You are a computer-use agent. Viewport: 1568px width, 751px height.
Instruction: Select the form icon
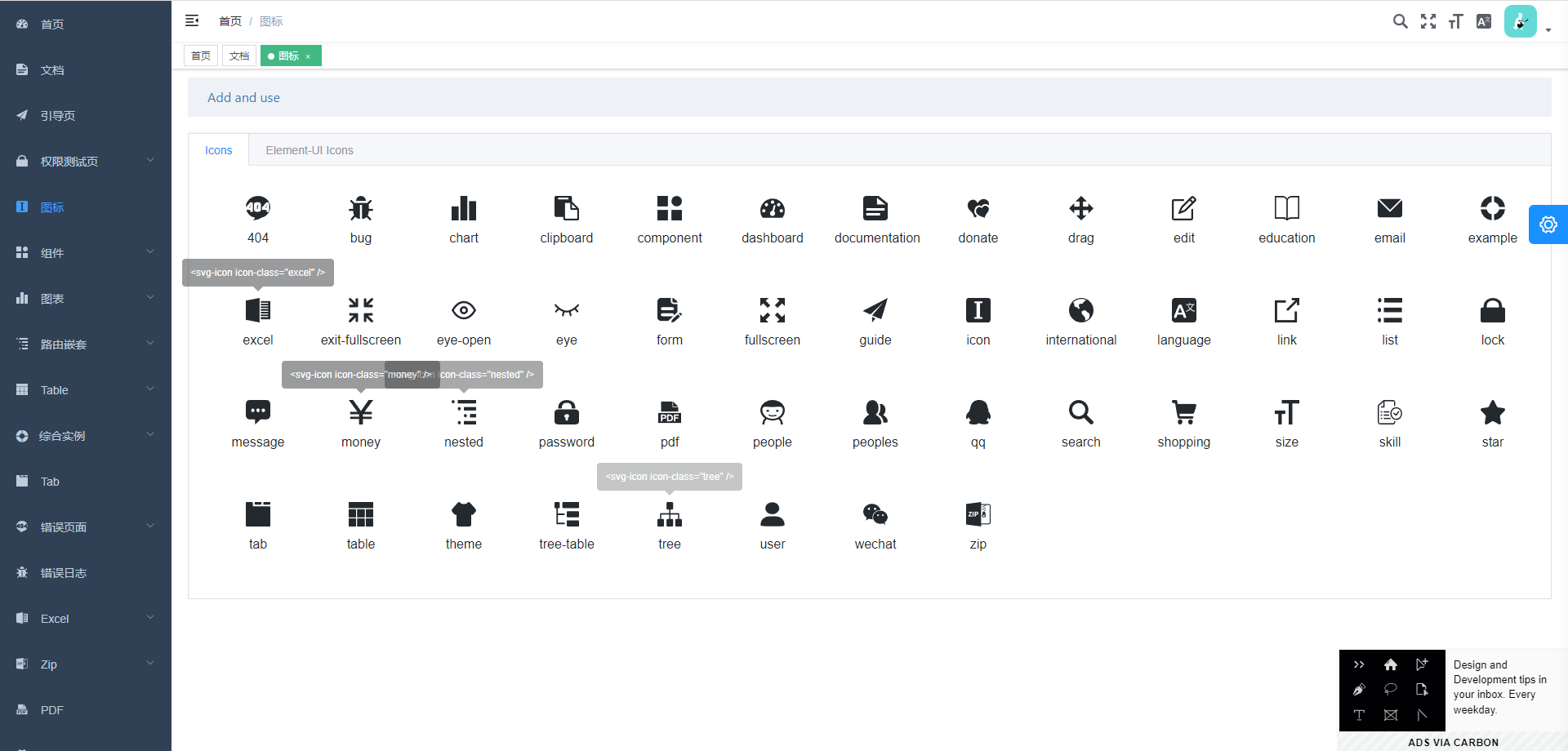click(670, 310)
